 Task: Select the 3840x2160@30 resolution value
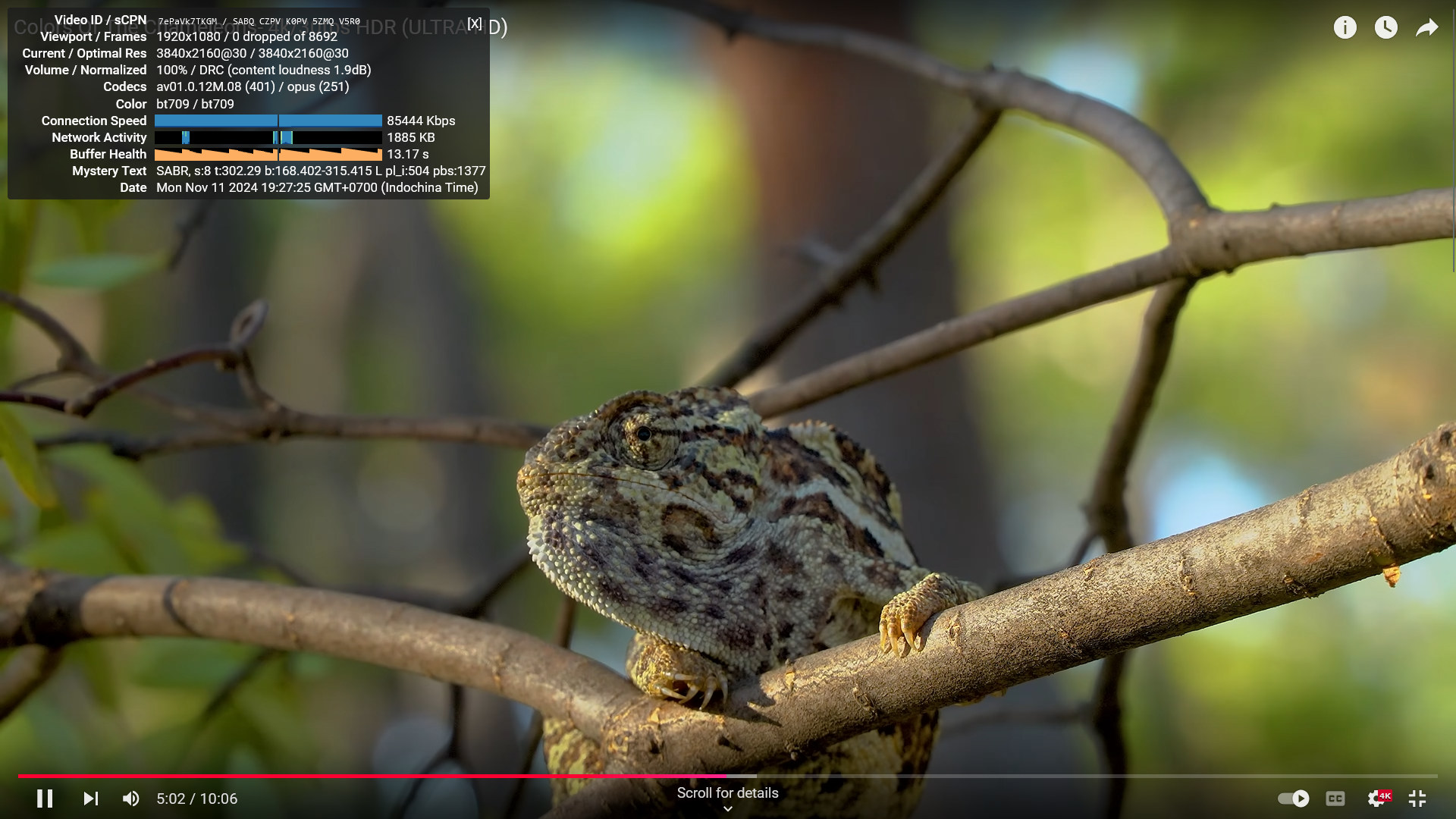(x=253, y=53)
